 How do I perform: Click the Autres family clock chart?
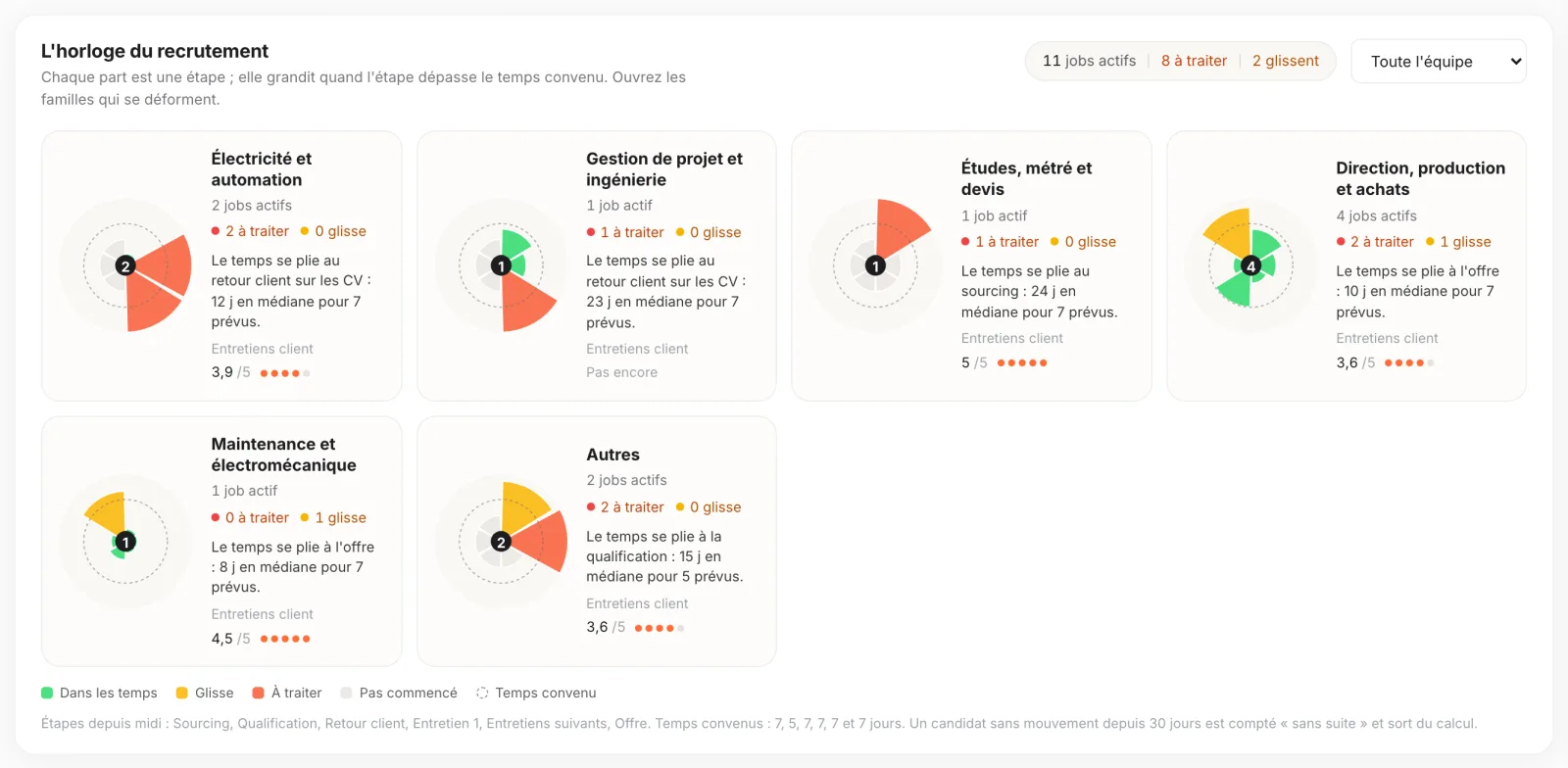502,542
